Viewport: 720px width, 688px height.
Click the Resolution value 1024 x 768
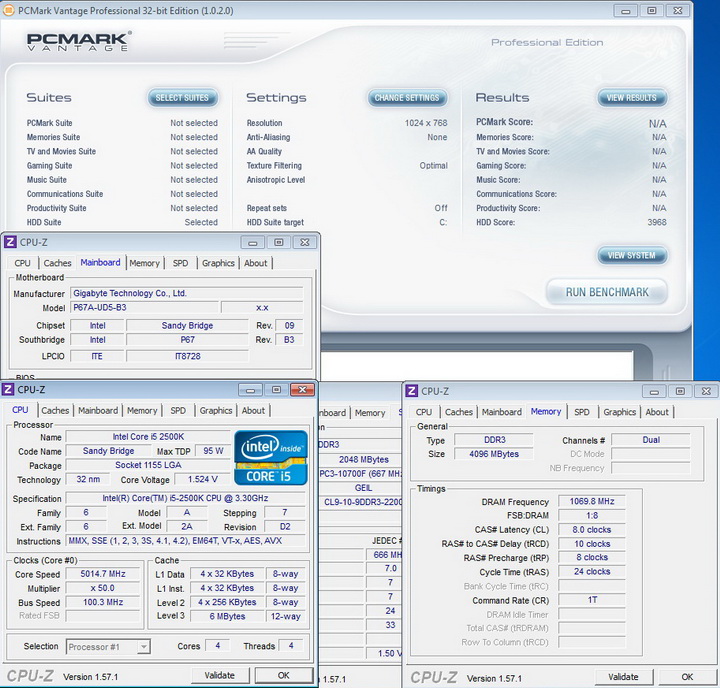tap(426, 123)
